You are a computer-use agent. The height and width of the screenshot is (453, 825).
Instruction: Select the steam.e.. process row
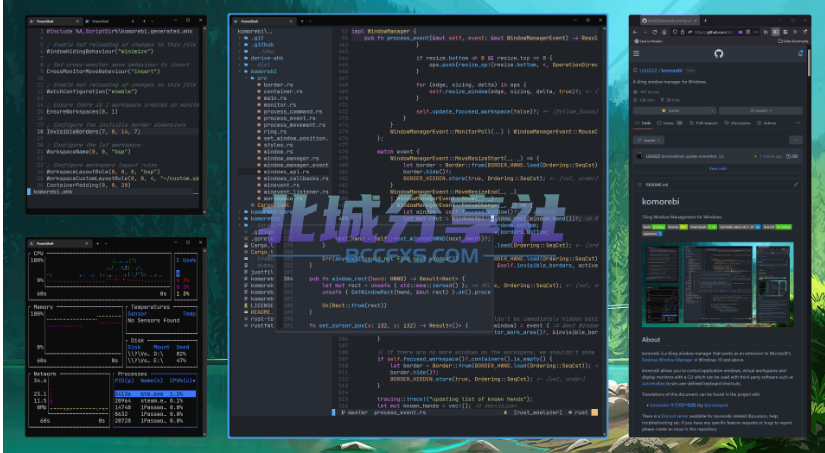155,400
